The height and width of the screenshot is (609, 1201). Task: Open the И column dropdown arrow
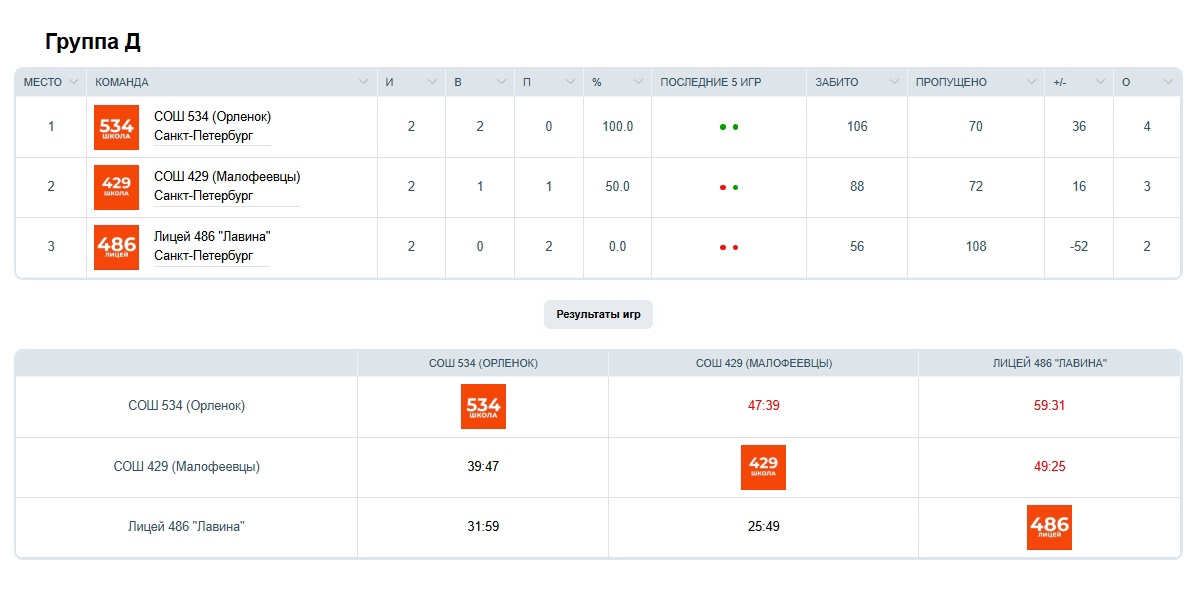tap(432, 82)
